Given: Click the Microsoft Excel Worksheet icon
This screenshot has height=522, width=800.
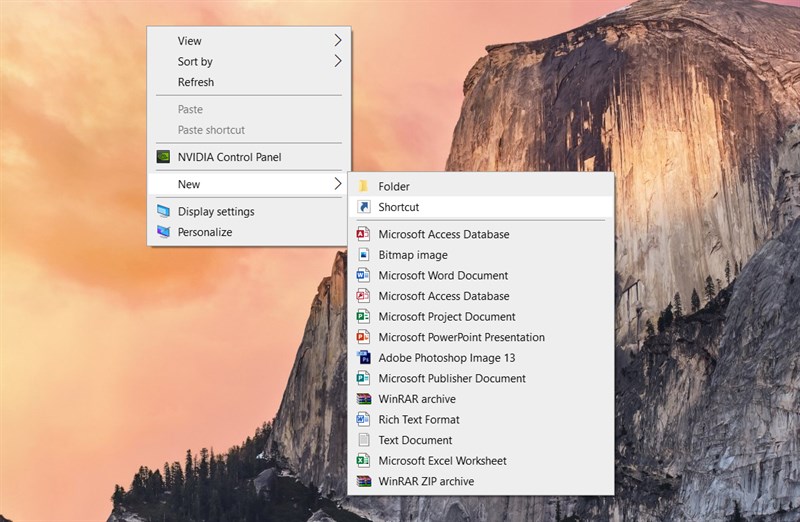Looking at the screenshot, I should 363,460.
